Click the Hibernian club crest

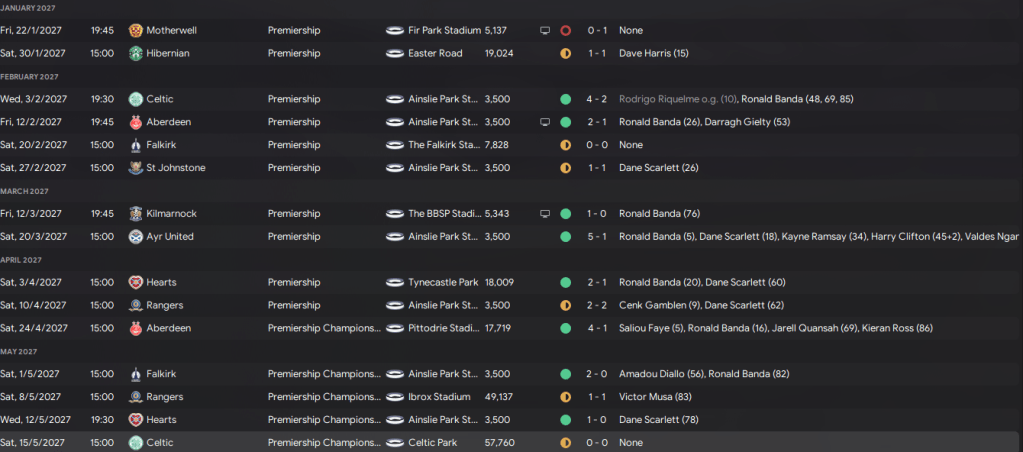pos(135,53)
